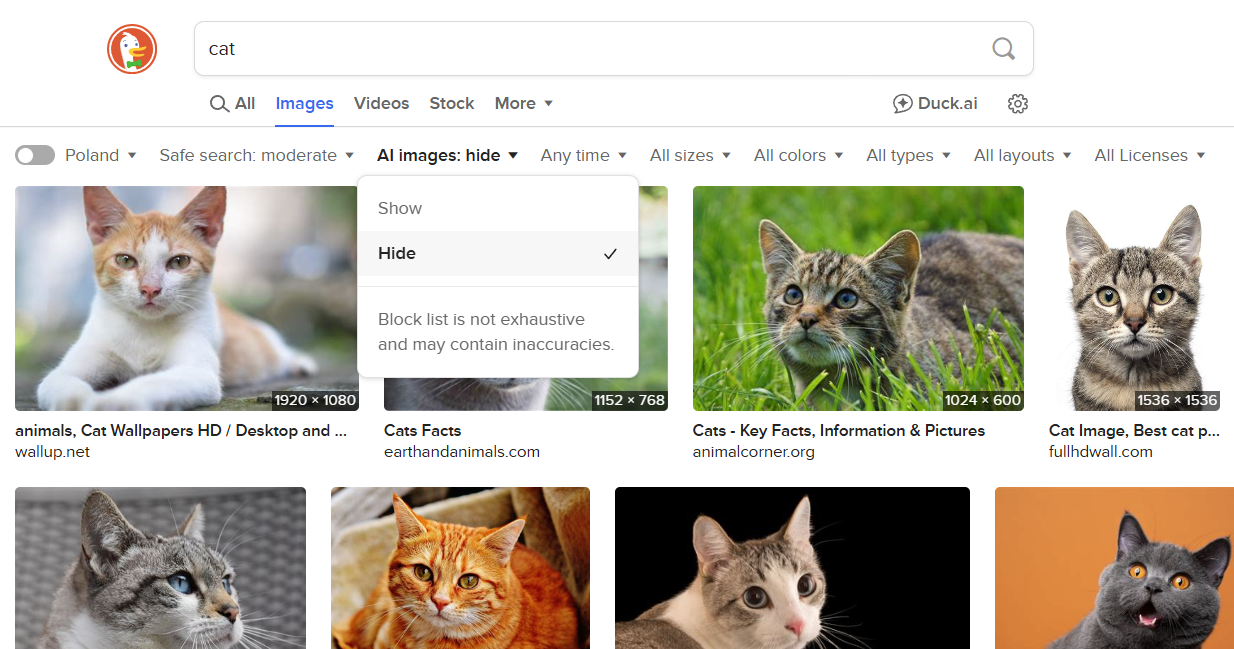Visit the animalcorner.org source link
The image size is (1234, 649).
[x=754, y=451]
